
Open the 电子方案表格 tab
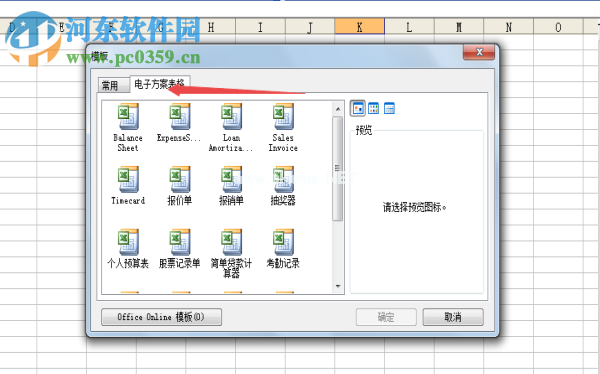tap(160, 84)
